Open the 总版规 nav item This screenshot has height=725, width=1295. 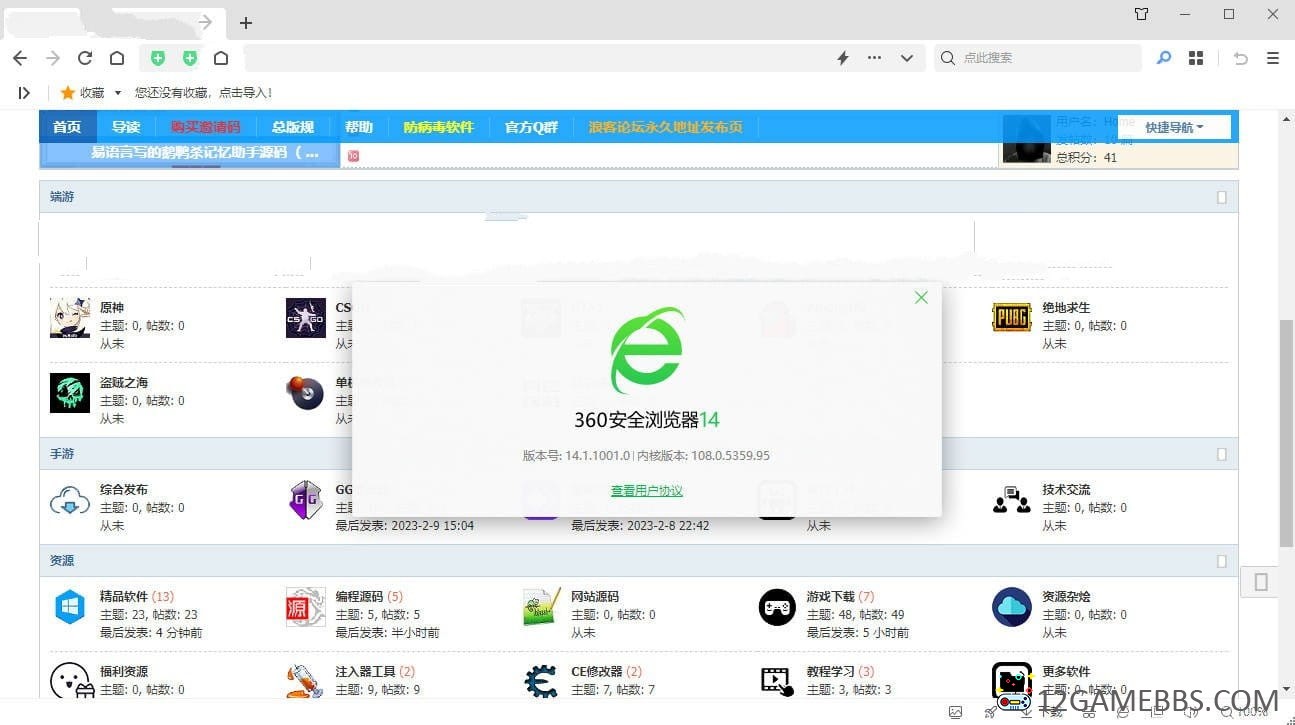coord(293,127)
